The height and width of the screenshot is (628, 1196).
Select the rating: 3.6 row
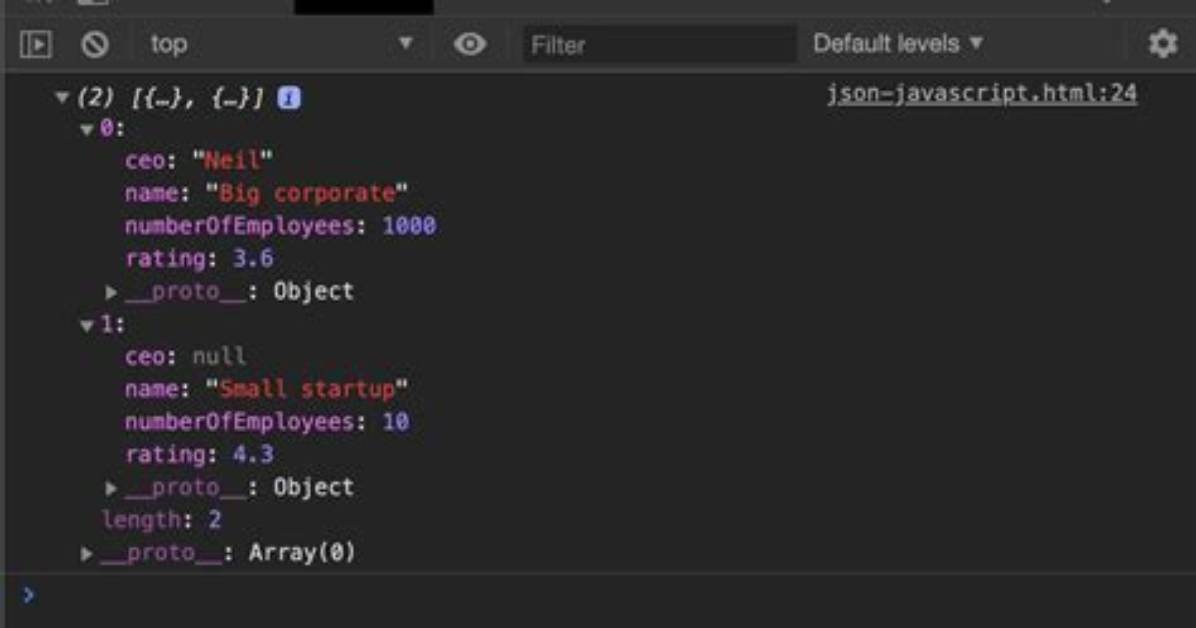199,259
